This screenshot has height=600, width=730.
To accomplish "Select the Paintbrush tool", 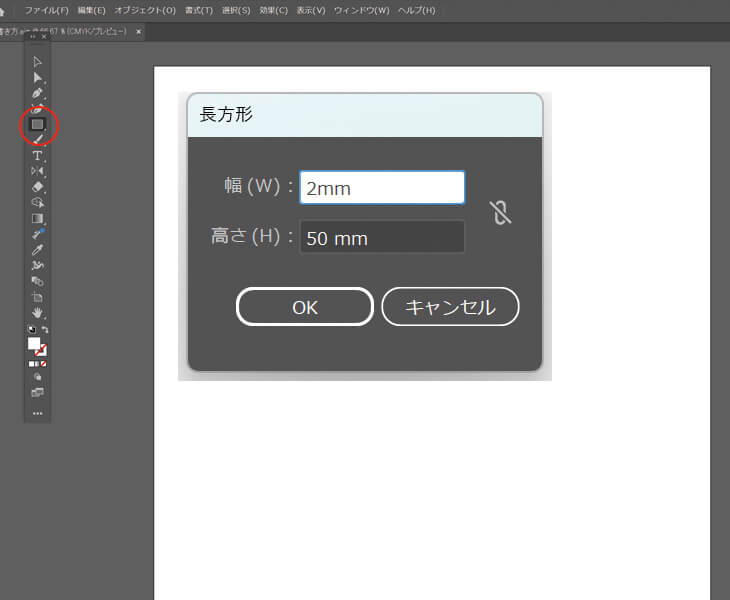I will [38, 139].
